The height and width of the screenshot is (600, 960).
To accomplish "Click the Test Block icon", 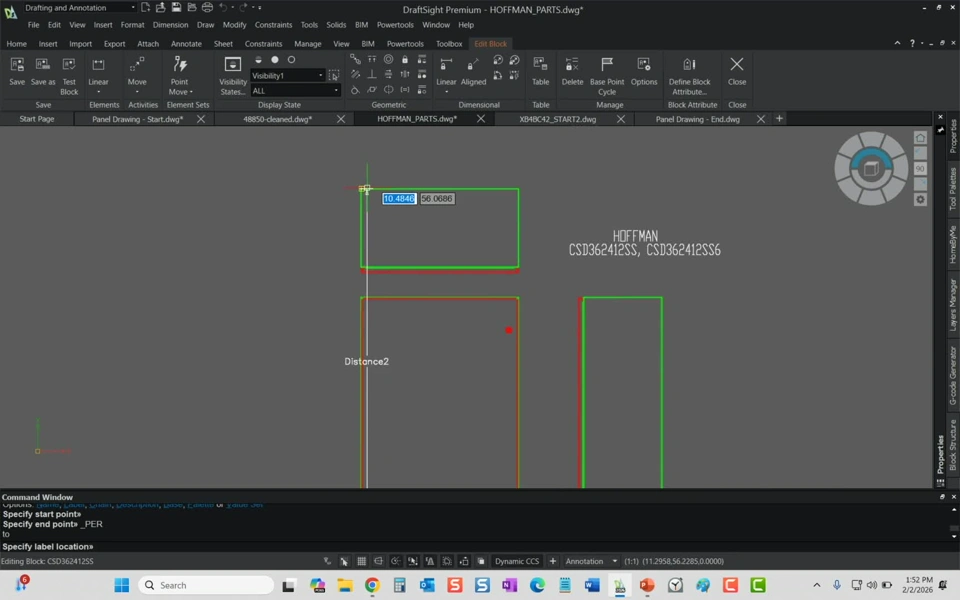I will [x=69, y=73].
